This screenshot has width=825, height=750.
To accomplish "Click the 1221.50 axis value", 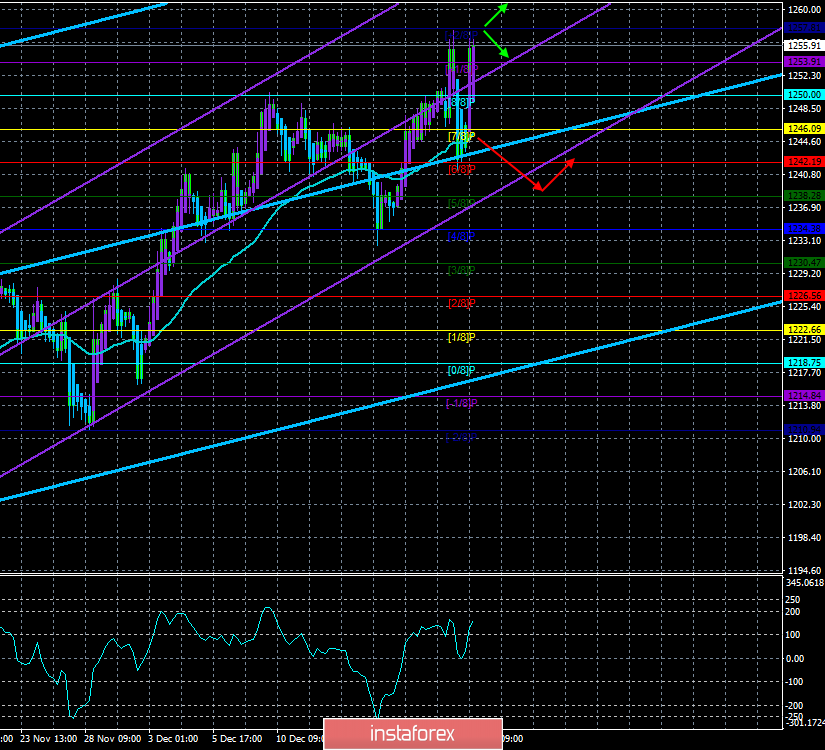I will pyautogui.click(x=804, y=339).
